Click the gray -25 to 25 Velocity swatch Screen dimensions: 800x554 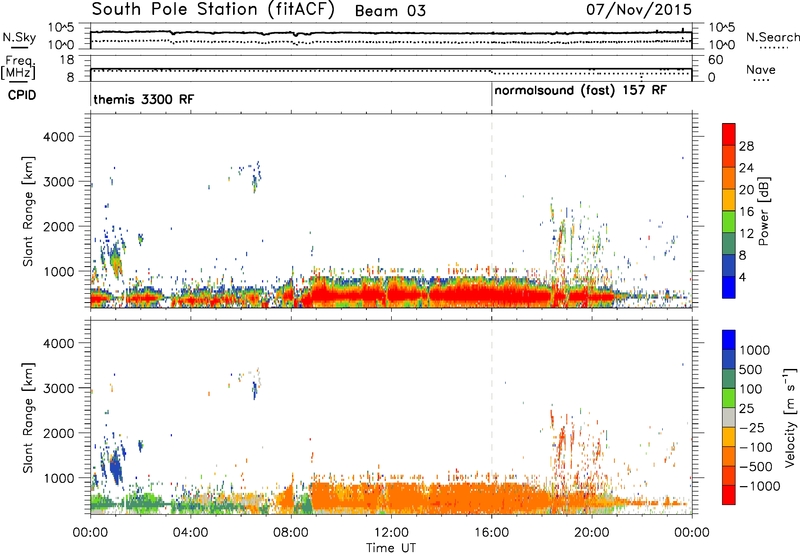point(729,418)
